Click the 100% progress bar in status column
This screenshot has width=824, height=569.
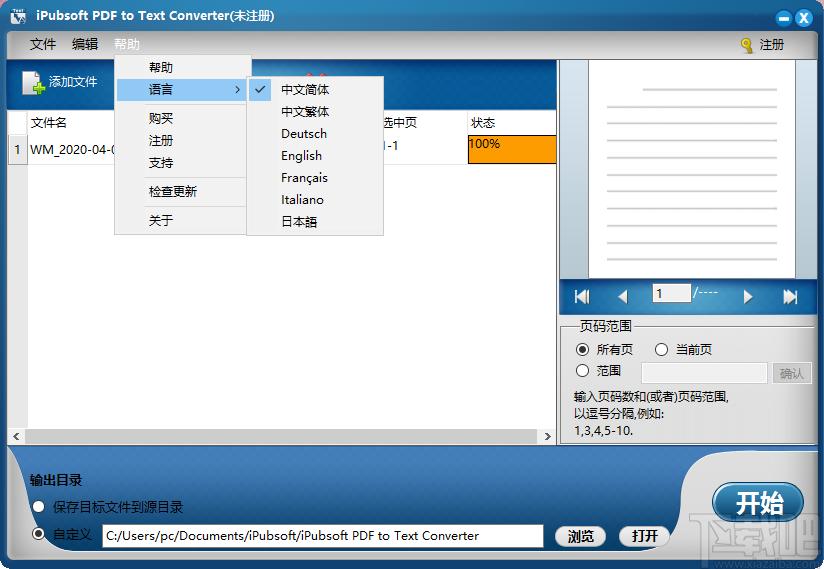(512, 149)
